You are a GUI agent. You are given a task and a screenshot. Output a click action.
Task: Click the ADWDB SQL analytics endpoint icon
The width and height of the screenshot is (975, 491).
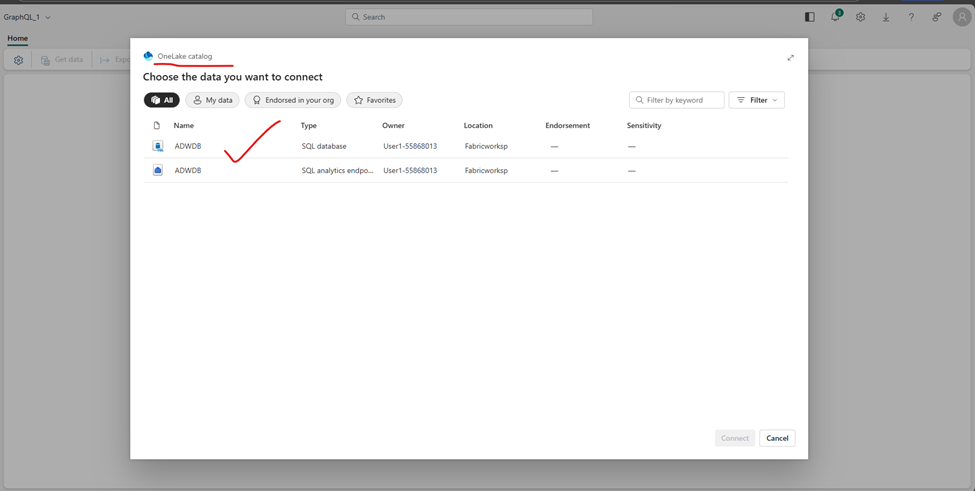point(158,170)
